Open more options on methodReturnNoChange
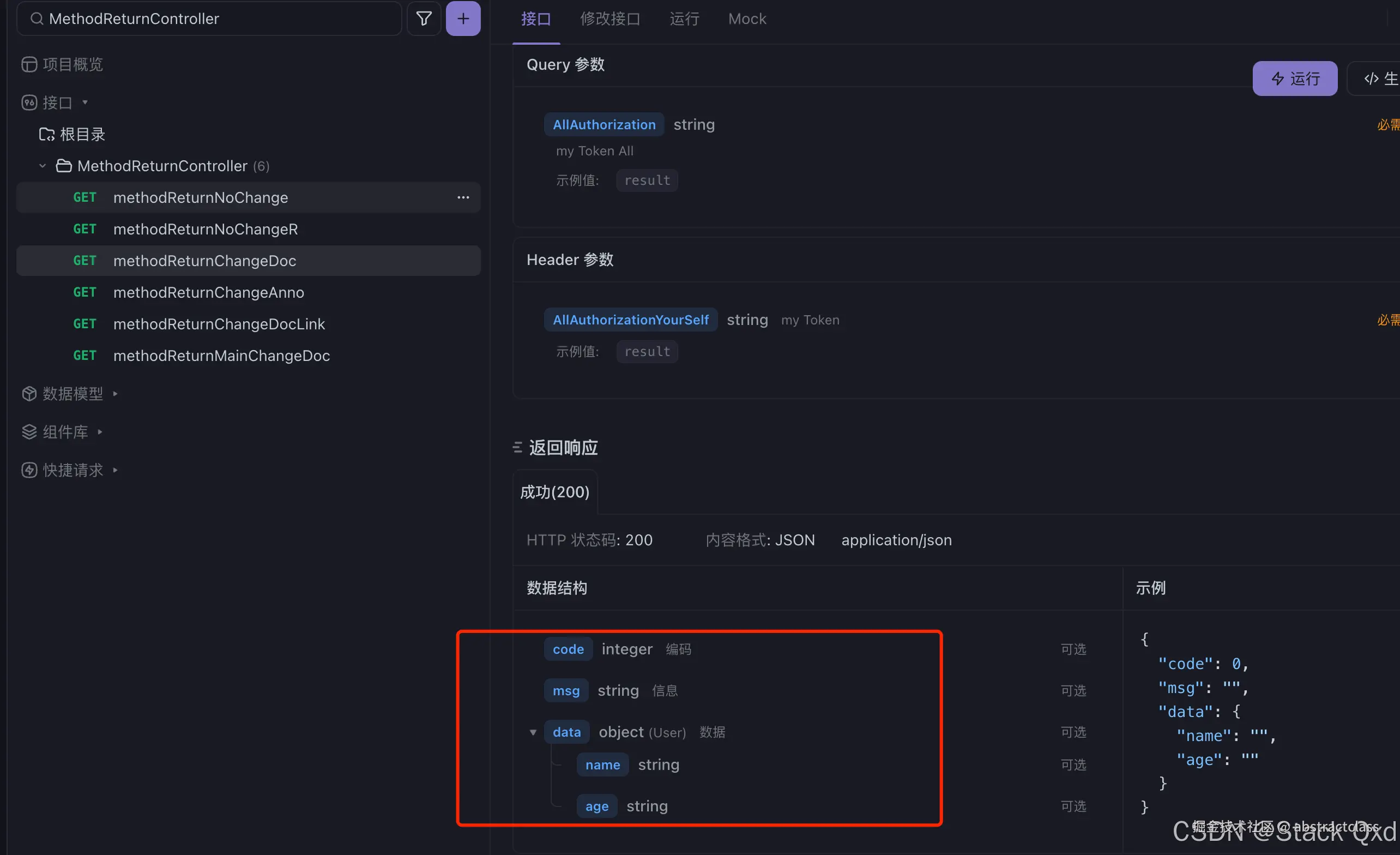 click(463, 197)
